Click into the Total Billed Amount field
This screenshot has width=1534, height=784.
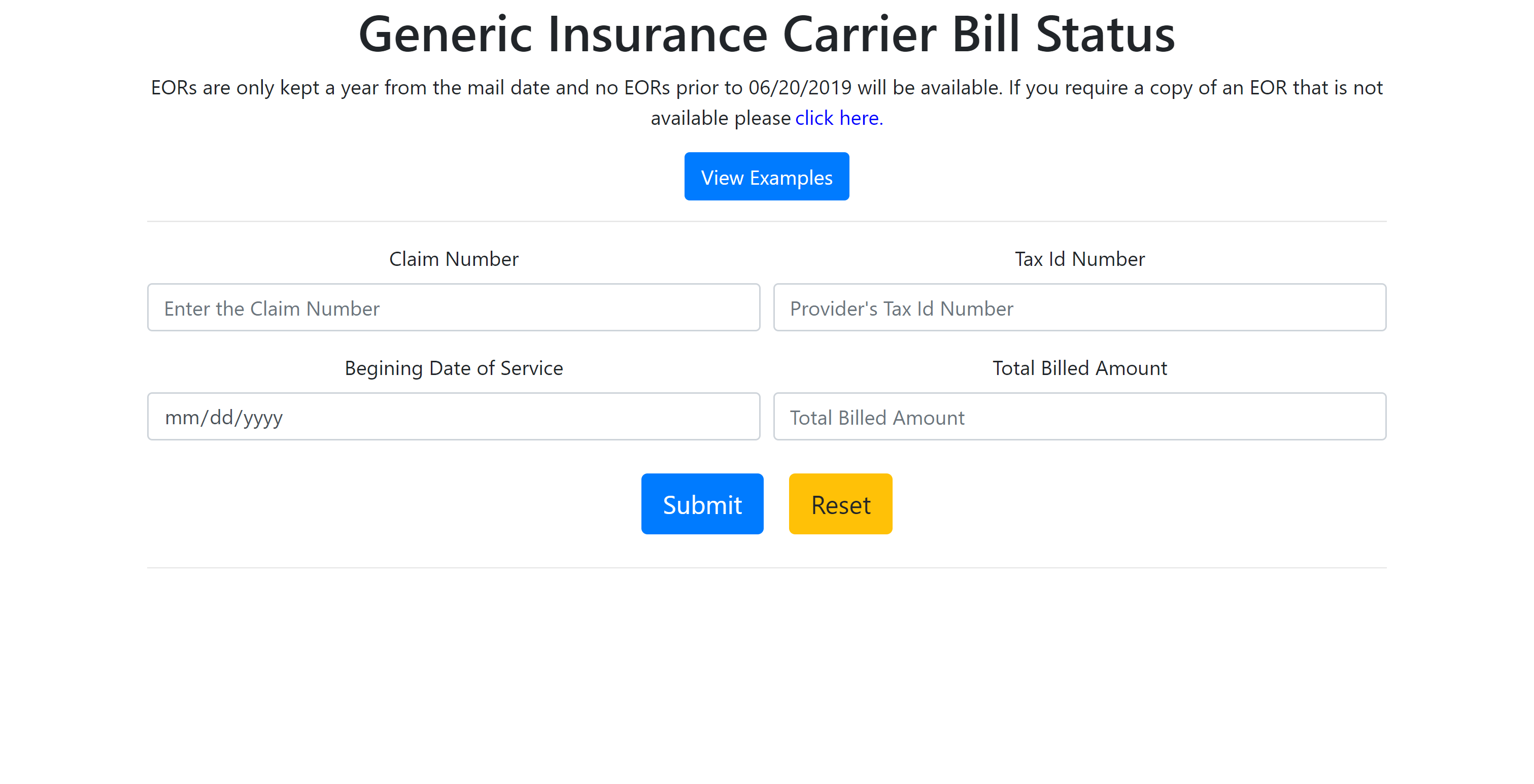point(1080,417)
